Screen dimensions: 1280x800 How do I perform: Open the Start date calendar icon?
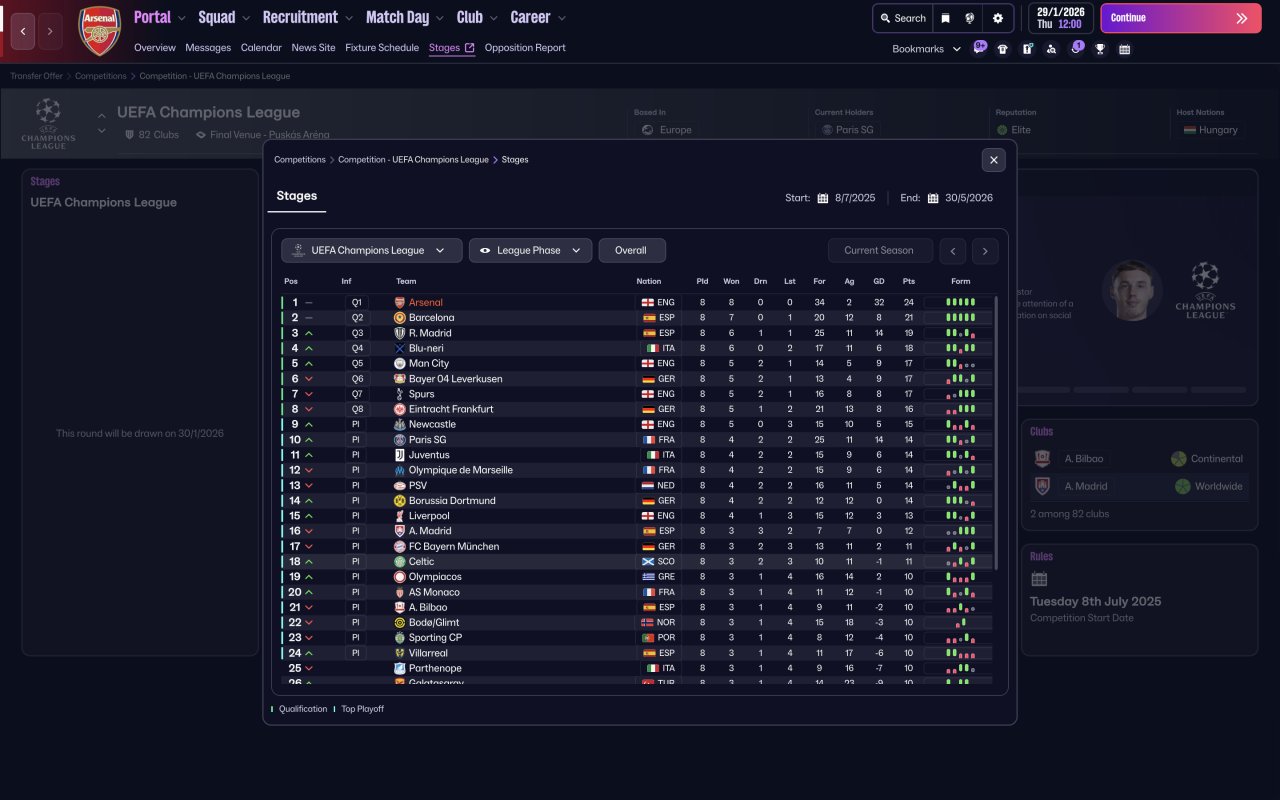point(823,198)
